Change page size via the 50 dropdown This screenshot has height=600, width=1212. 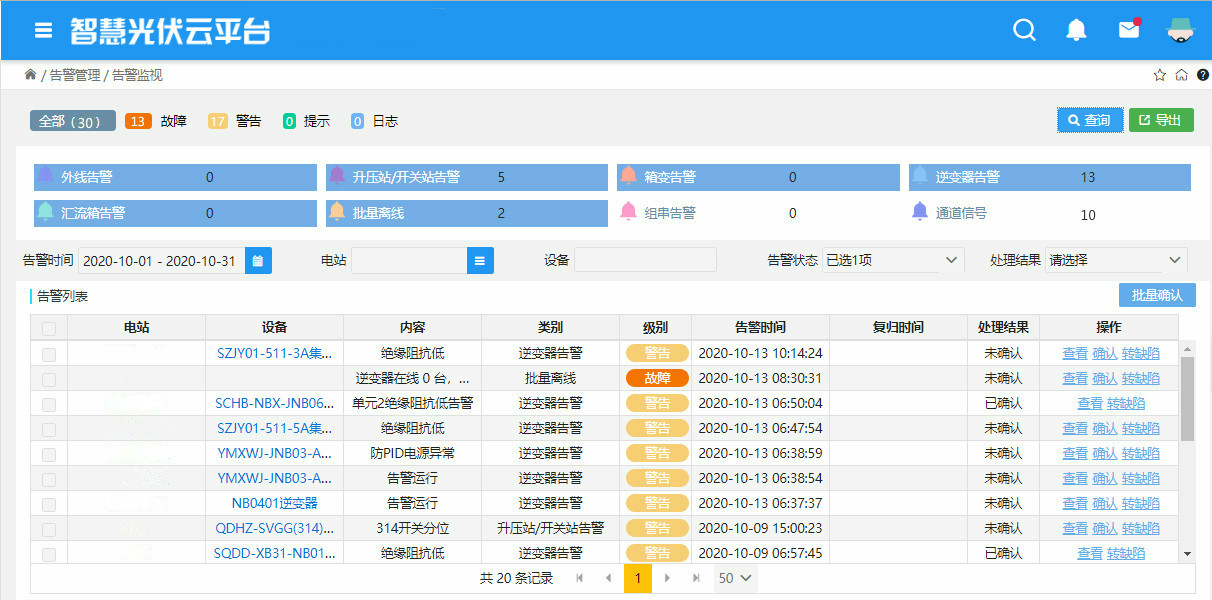735,578
